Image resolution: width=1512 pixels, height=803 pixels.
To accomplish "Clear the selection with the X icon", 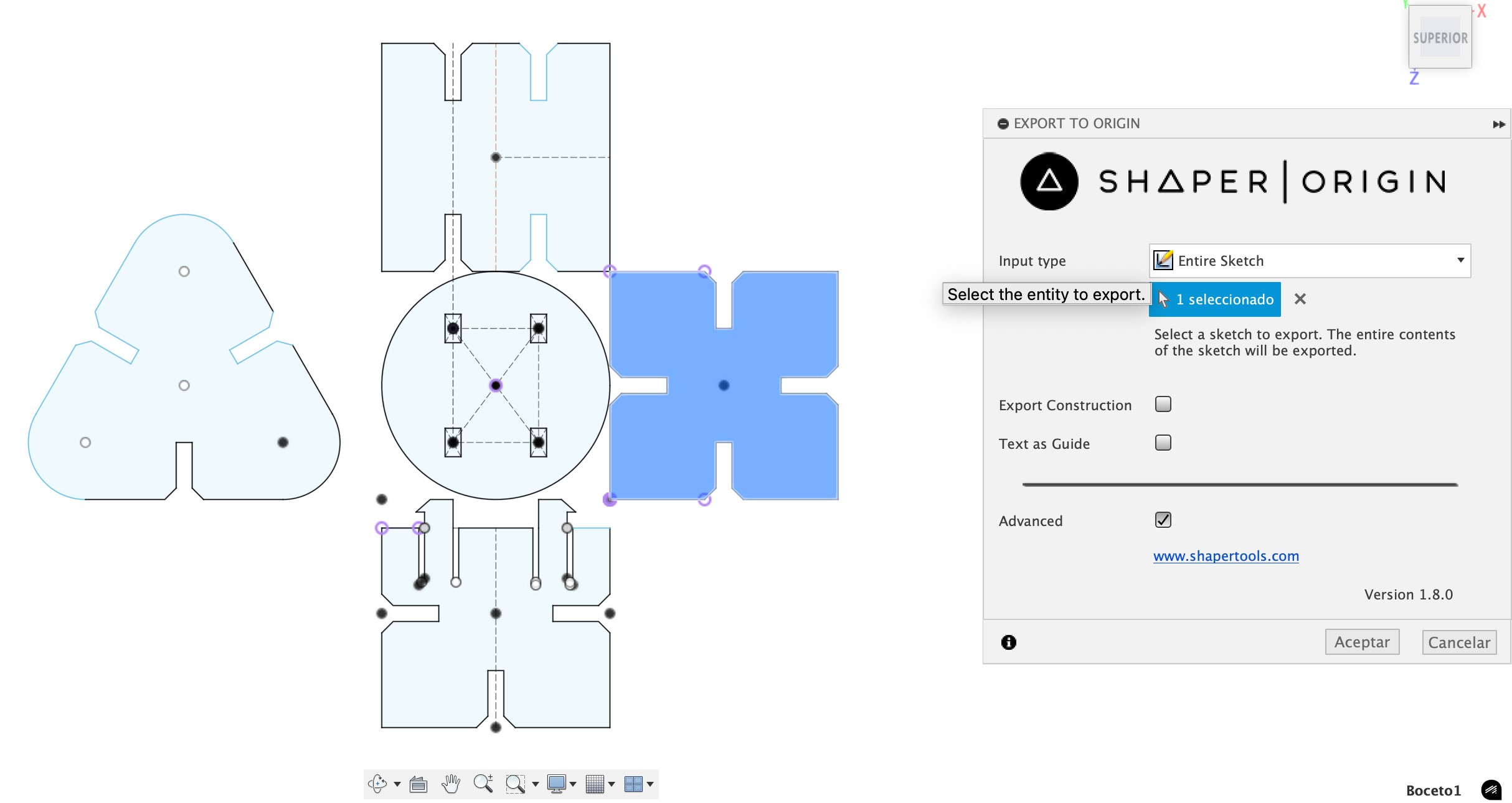I will click(1300, 299).
